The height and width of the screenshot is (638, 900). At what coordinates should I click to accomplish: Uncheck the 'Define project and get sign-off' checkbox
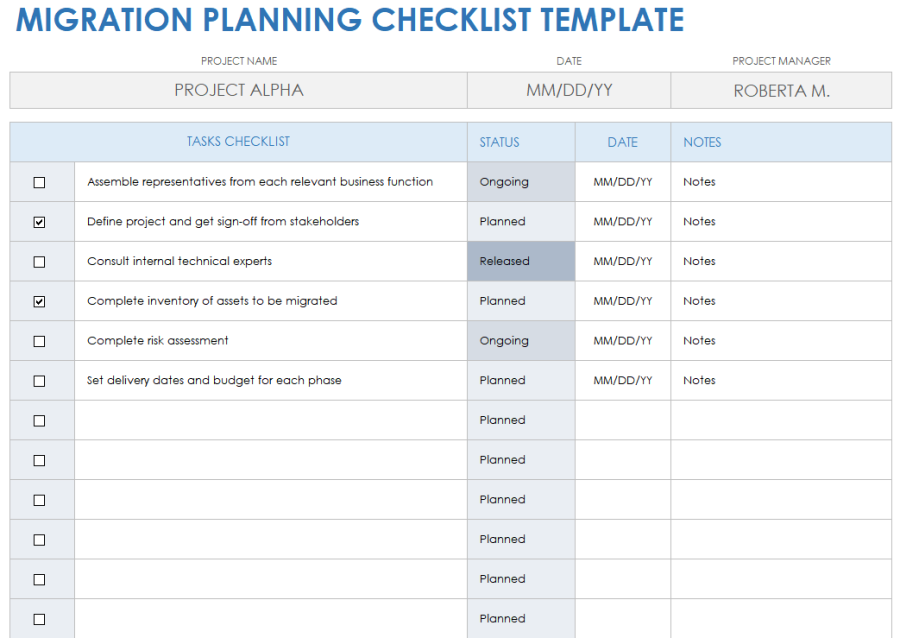coord(40,222)
